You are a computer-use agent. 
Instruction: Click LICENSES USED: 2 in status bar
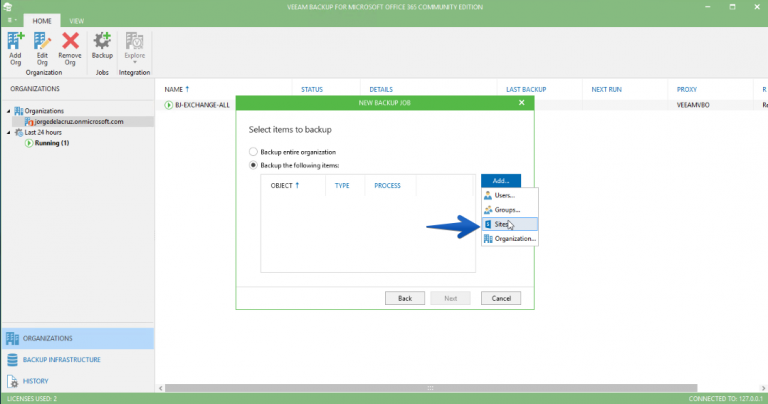pyautogui.click(x=32, y=399)
